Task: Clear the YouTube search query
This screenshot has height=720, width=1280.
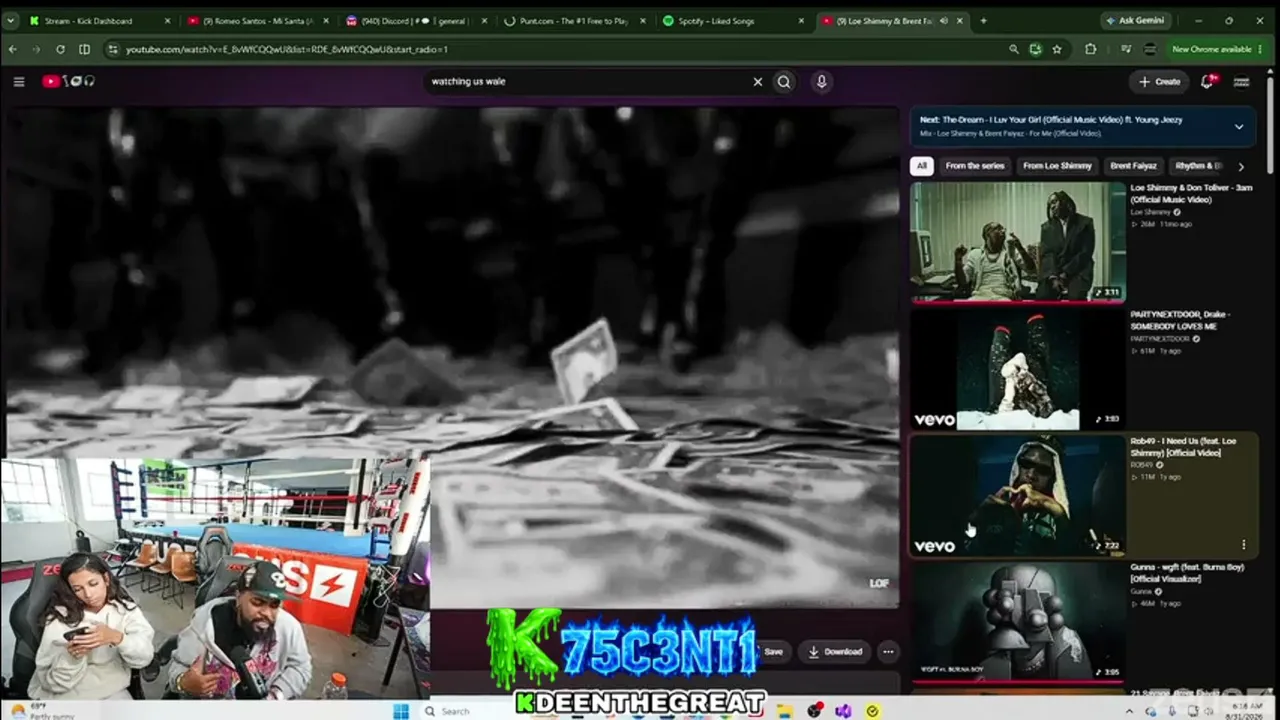Action: point(757,82)
